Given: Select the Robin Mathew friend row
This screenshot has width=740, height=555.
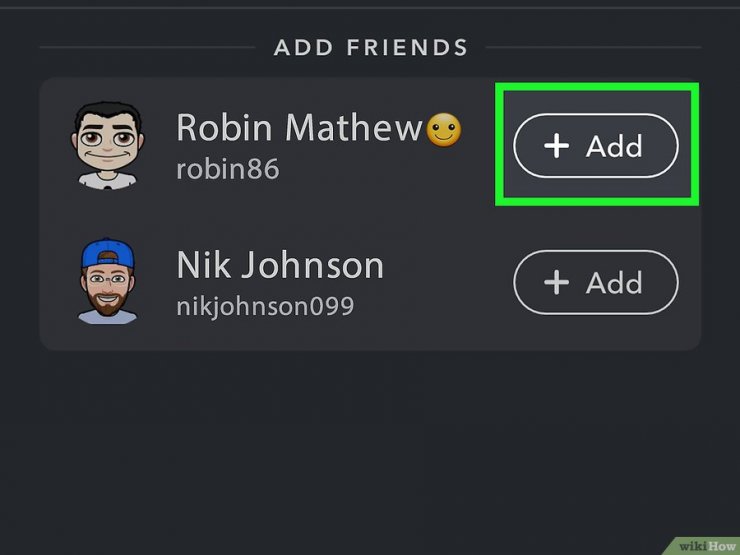Looking at the screenshot, I should coord(370,145).
